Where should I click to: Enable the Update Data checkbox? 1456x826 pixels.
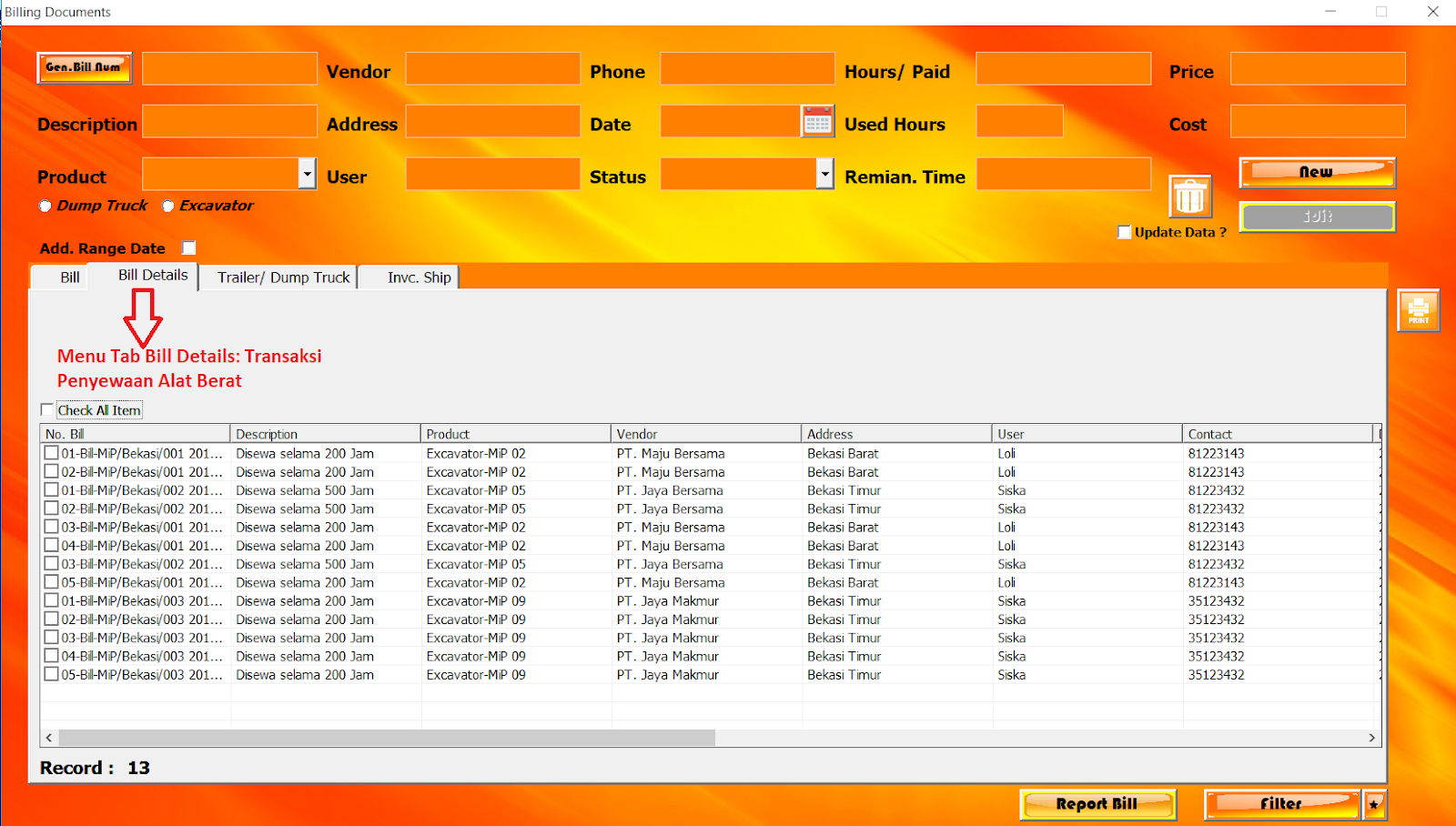coord(1125,232)
